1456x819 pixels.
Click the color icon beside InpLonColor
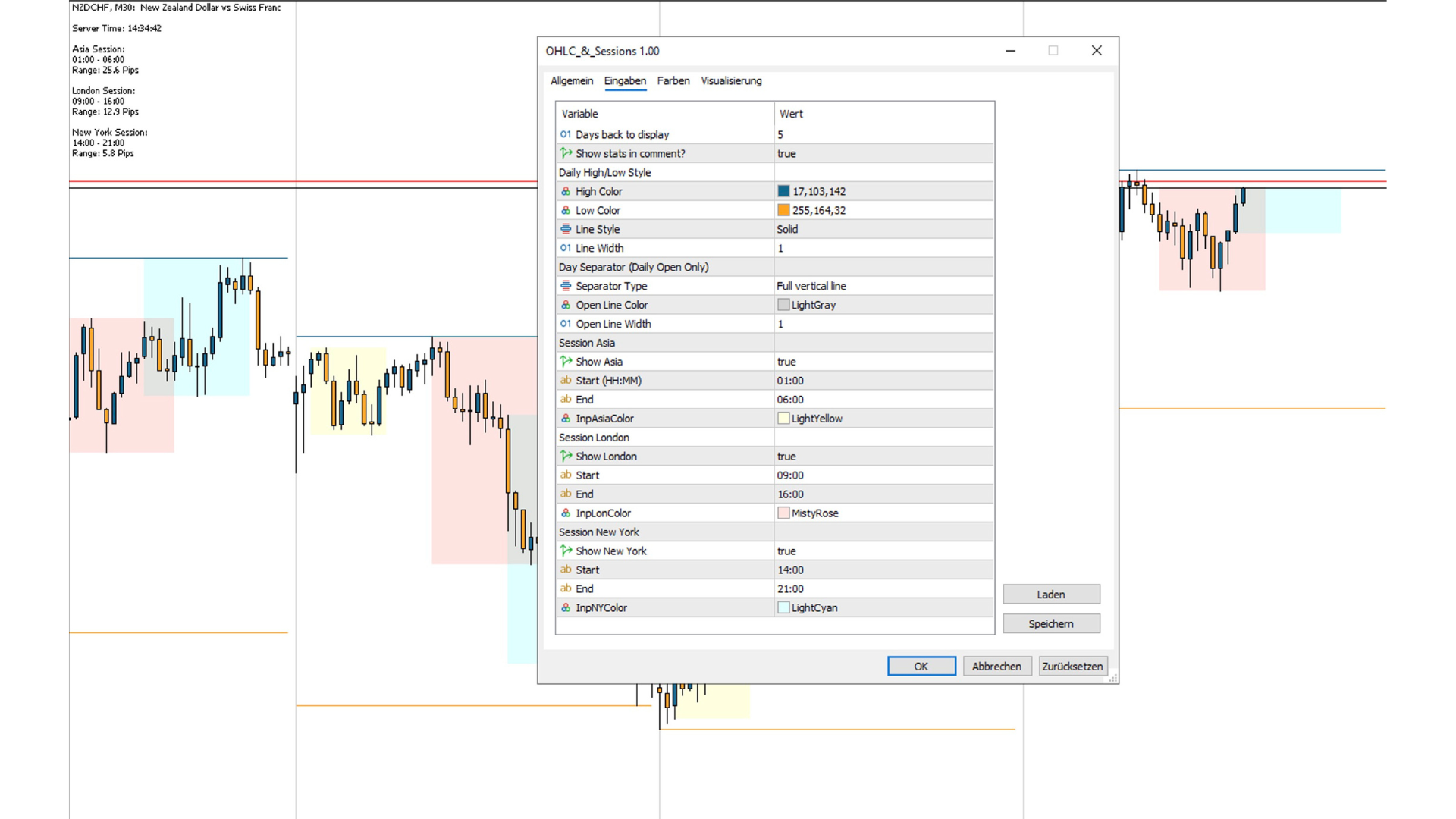click(x=566, y=513)
